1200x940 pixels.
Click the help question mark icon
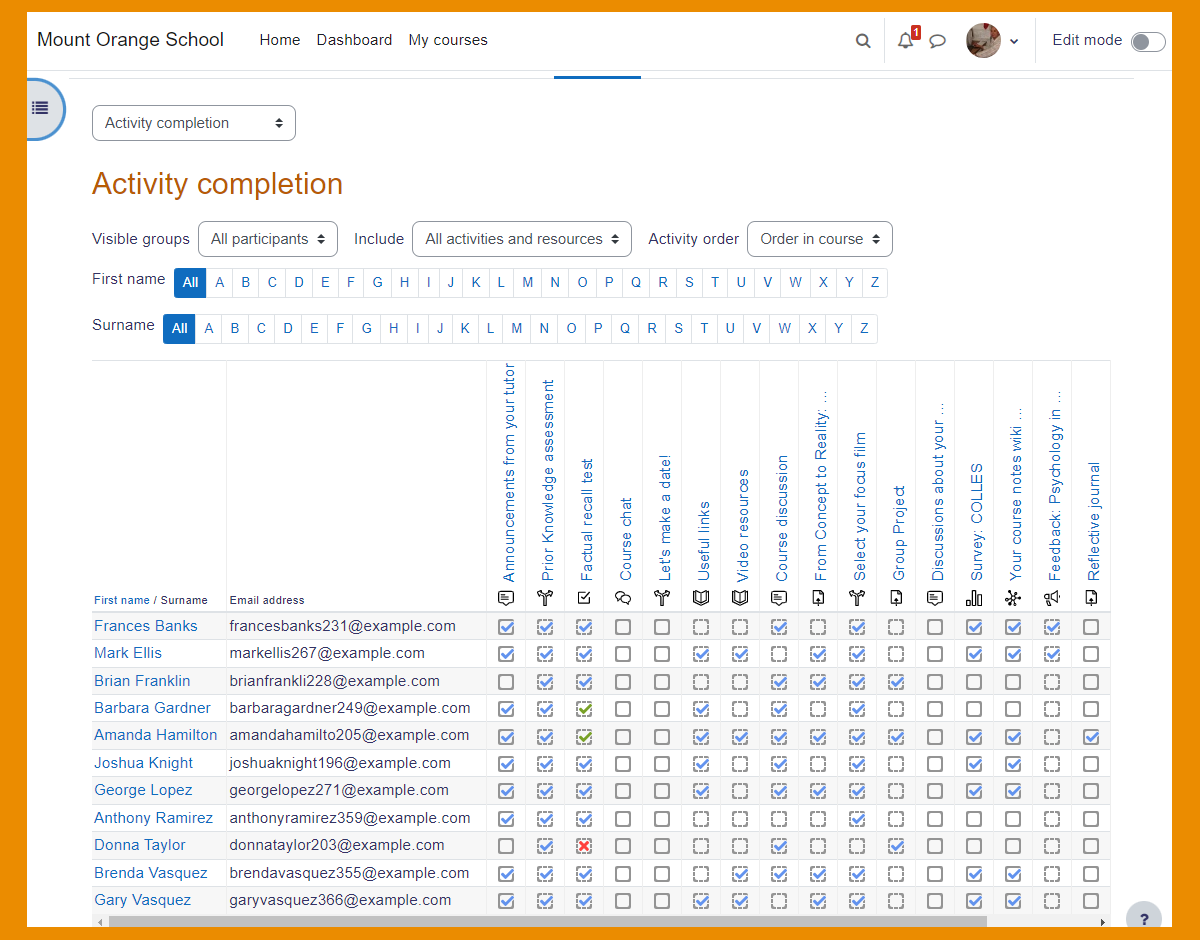pyautogui.click(x=1144, y=919)
